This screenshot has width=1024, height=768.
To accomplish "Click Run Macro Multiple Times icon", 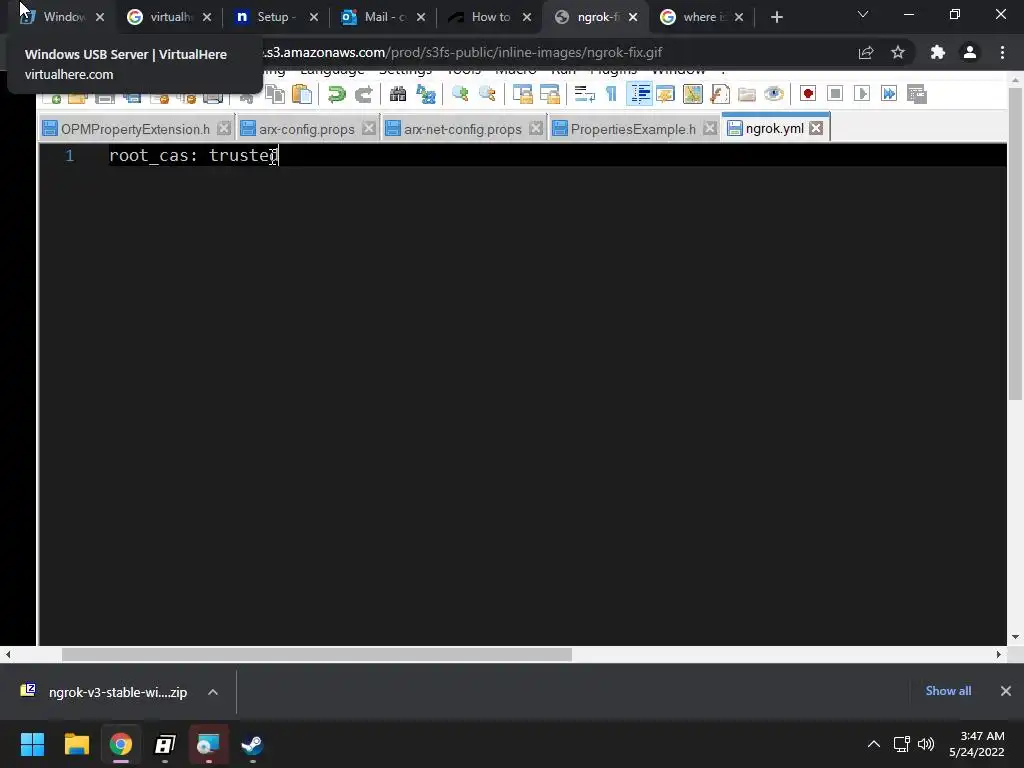I will [x=889, y=94].
